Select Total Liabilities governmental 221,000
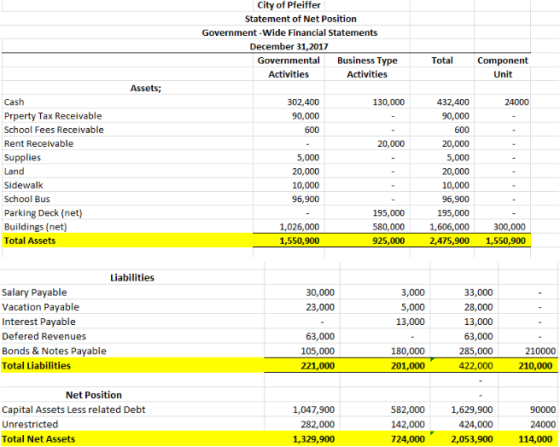560x447 pixels. coord(318,366)
